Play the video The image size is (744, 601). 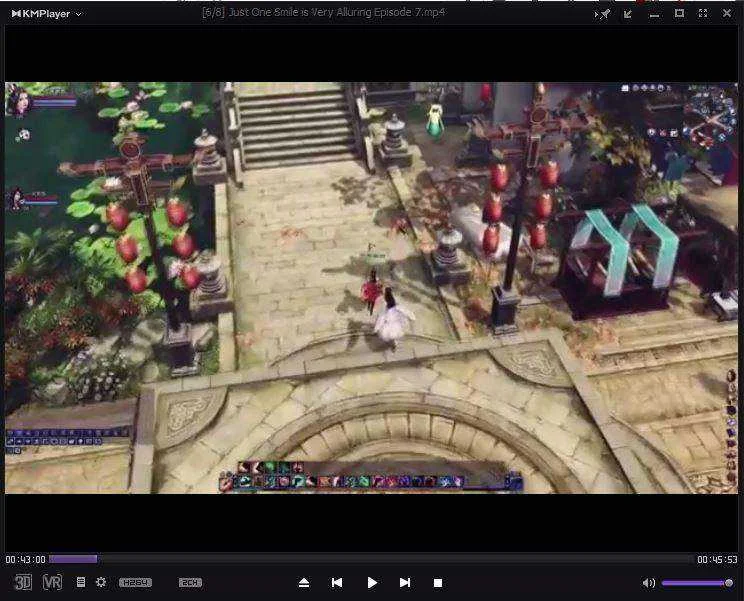pyautogui.click(x=372, y=583)
